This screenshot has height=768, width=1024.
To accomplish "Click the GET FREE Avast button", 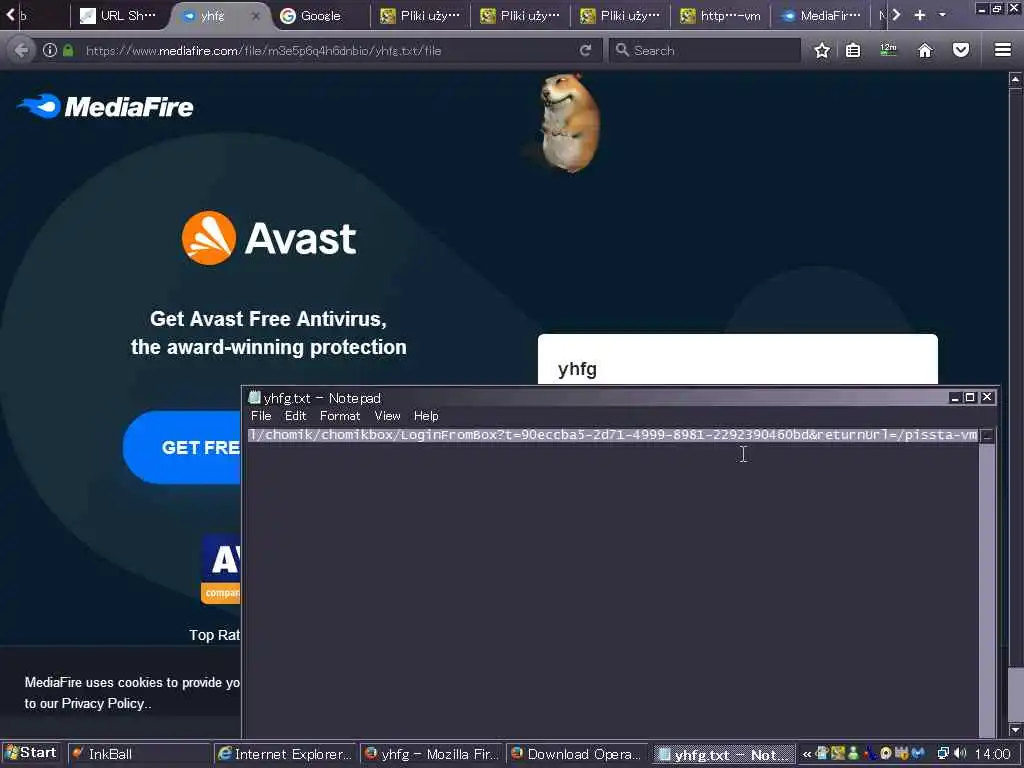I will click(x=182, y=447).
